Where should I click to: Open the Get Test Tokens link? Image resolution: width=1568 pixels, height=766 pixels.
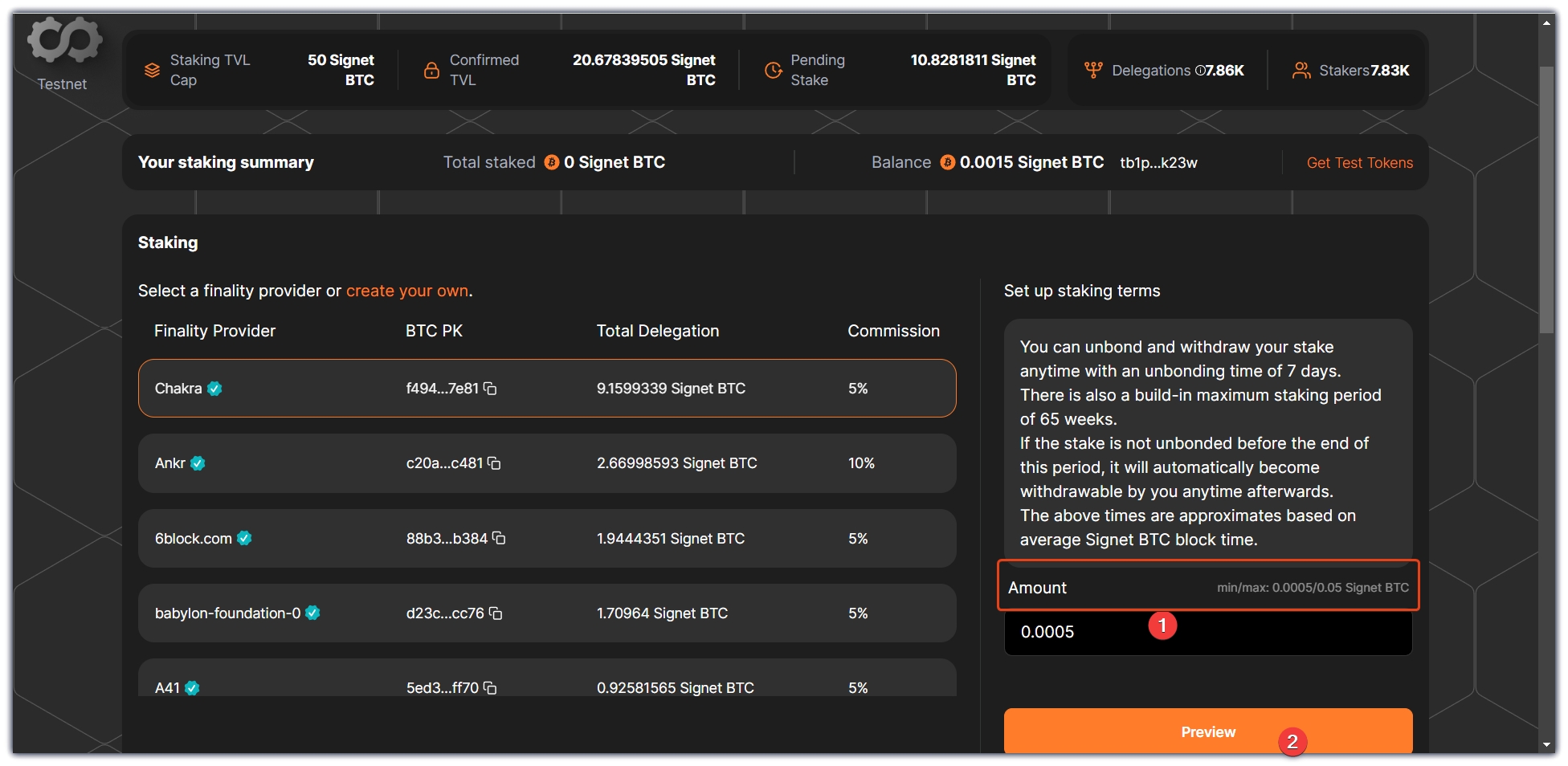1359,163
